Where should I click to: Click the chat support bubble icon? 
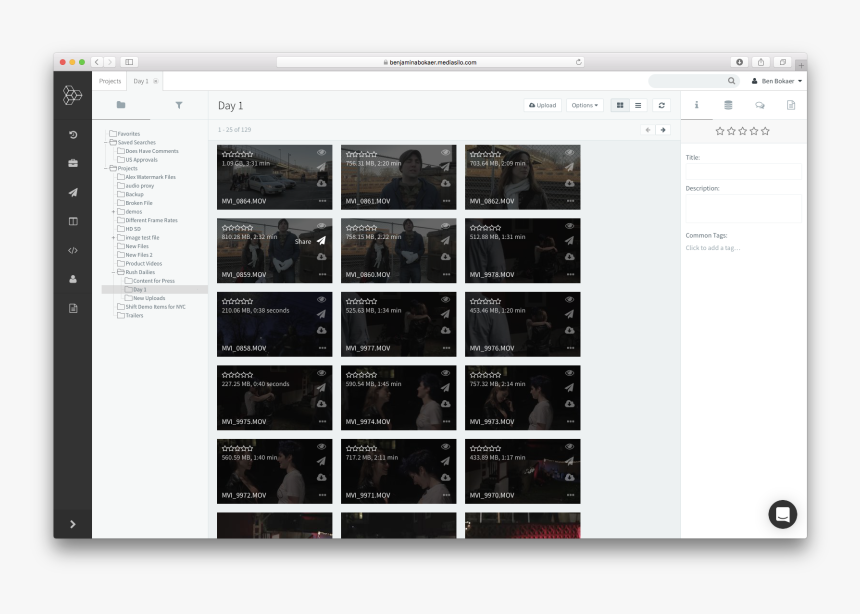pos(782,514)
